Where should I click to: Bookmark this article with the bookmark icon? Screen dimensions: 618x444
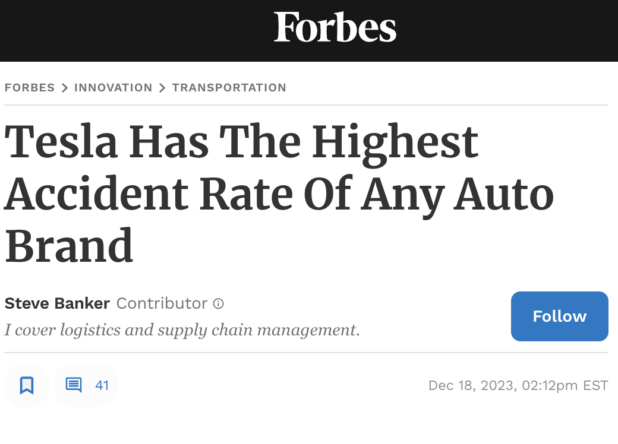click(x=27, y=385)
